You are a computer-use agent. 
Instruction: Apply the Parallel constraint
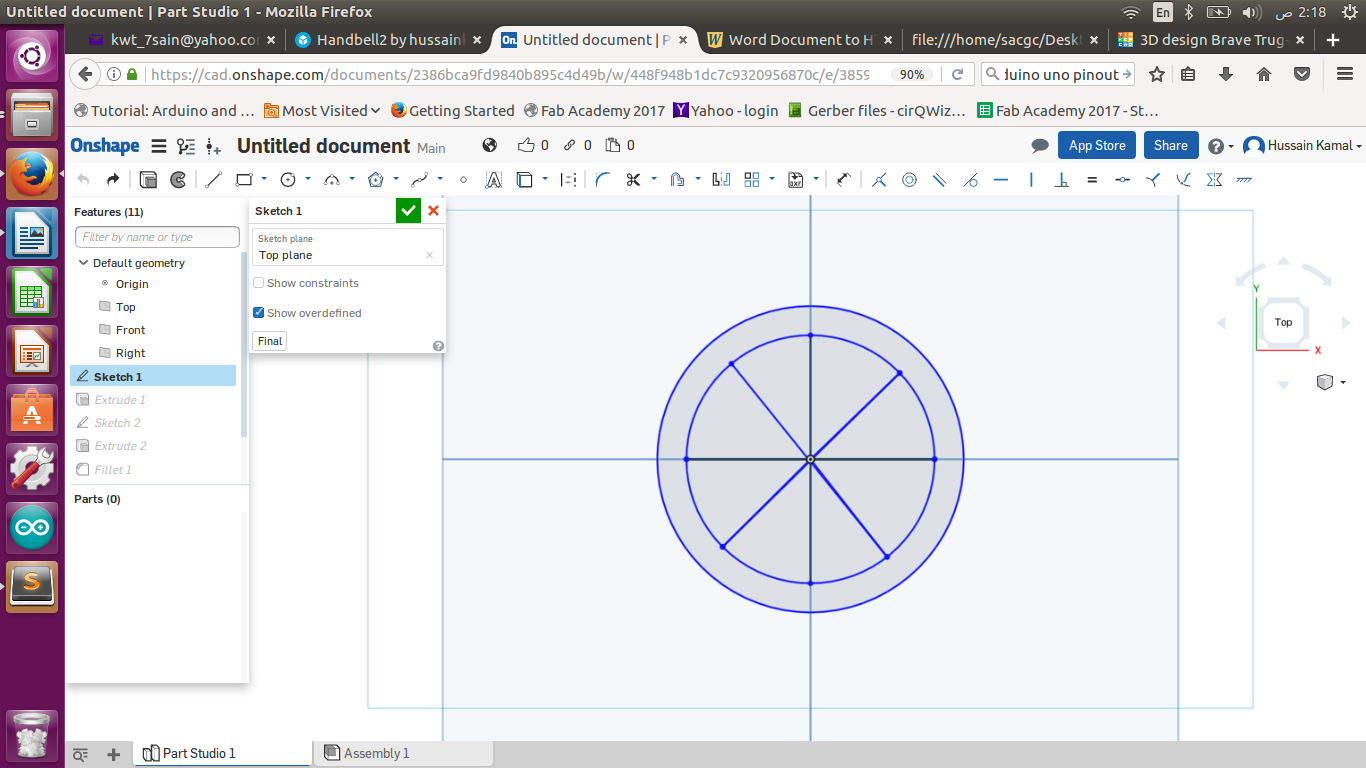pos(940,180)
